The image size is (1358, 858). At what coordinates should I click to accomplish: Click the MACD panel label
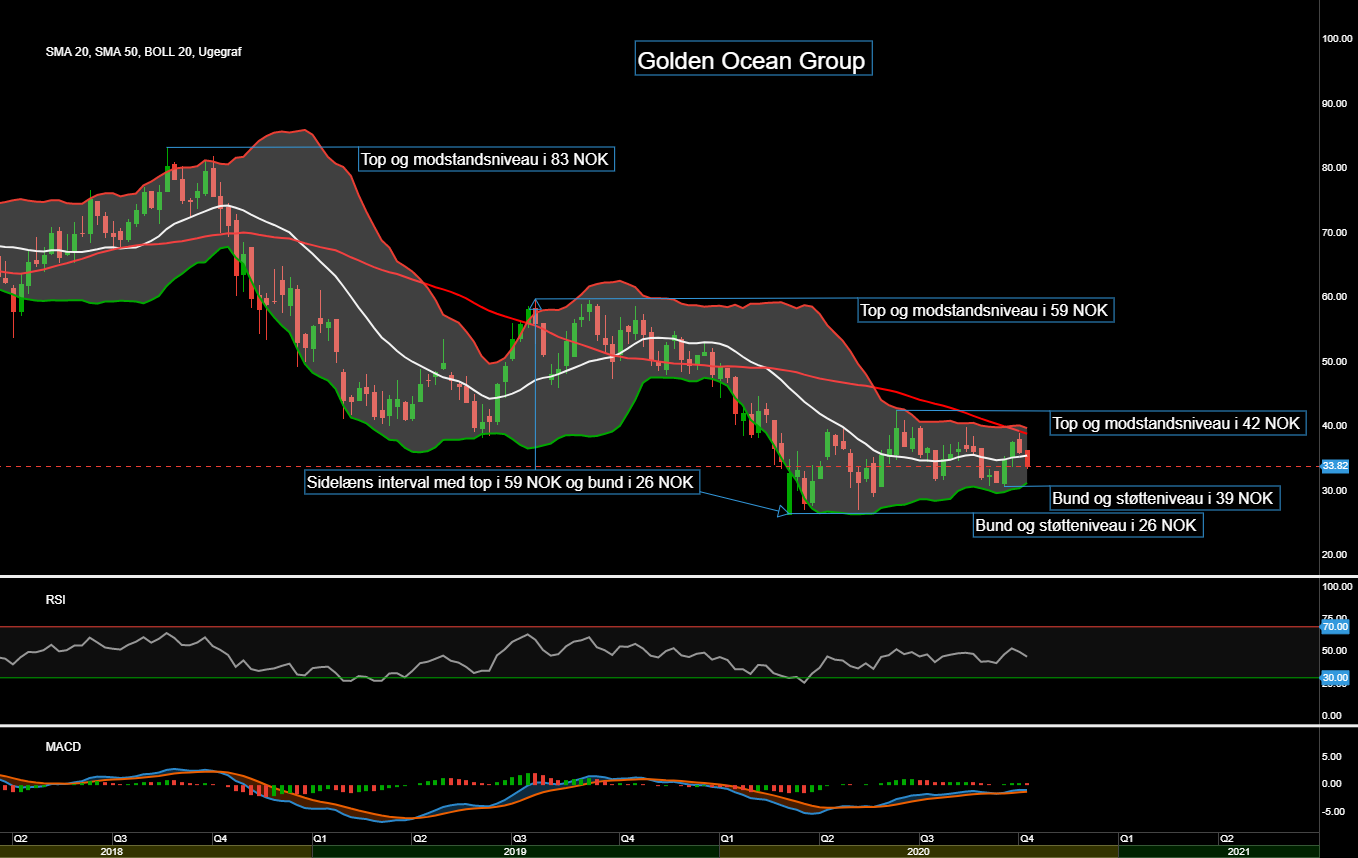(63, 746)
